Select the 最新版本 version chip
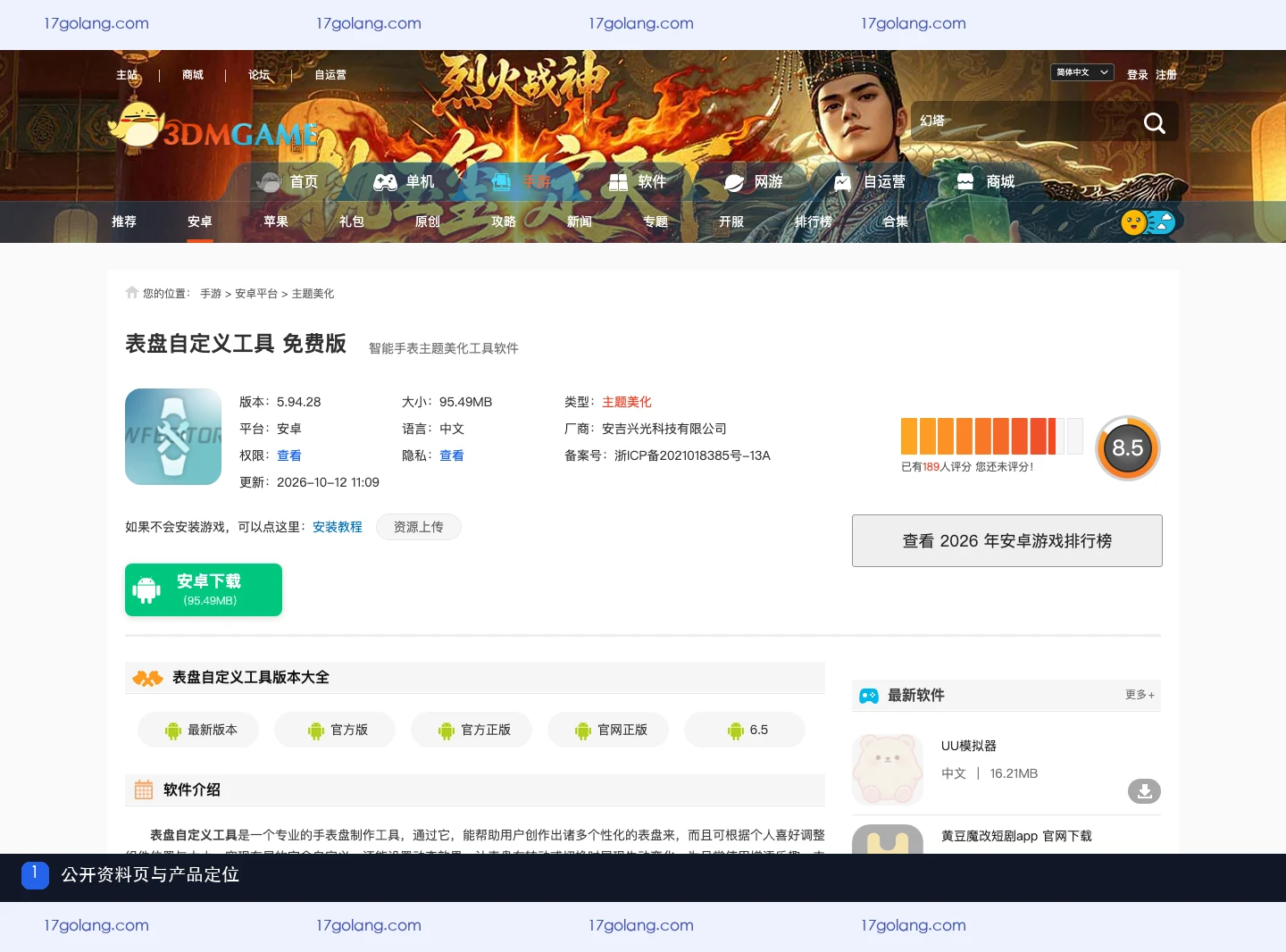This screenshot has height=952, width=1286. tap(198, 730)
